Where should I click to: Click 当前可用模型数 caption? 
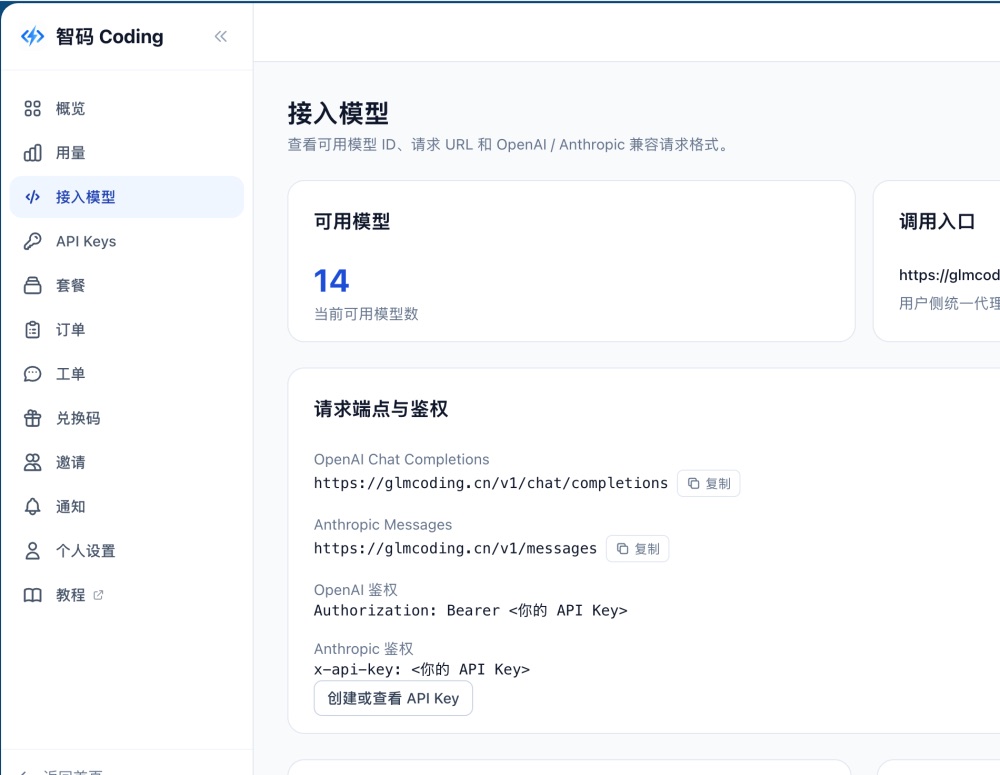366,314
